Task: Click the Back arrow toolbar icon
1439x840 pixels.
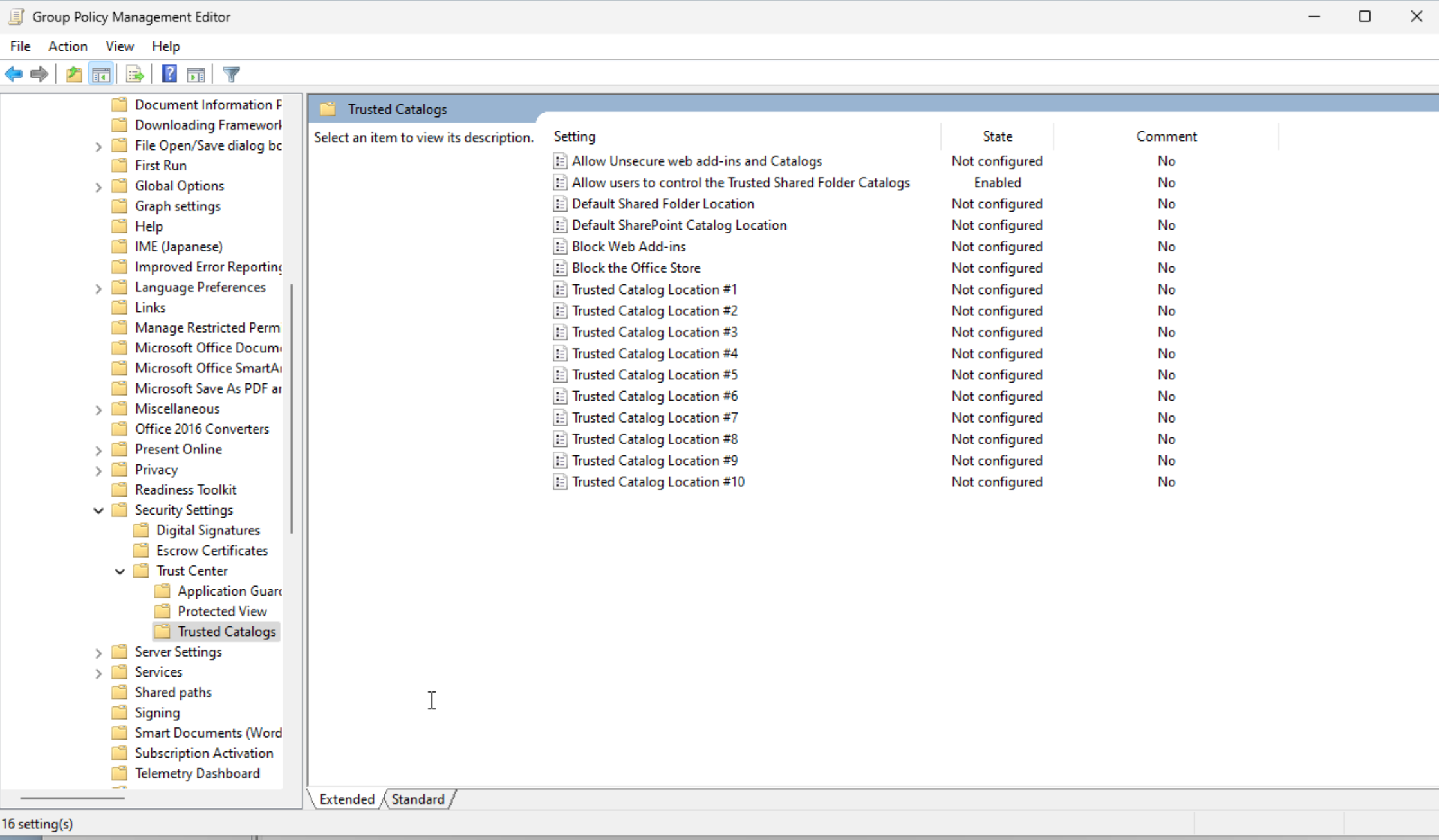Action: point(14,75)
